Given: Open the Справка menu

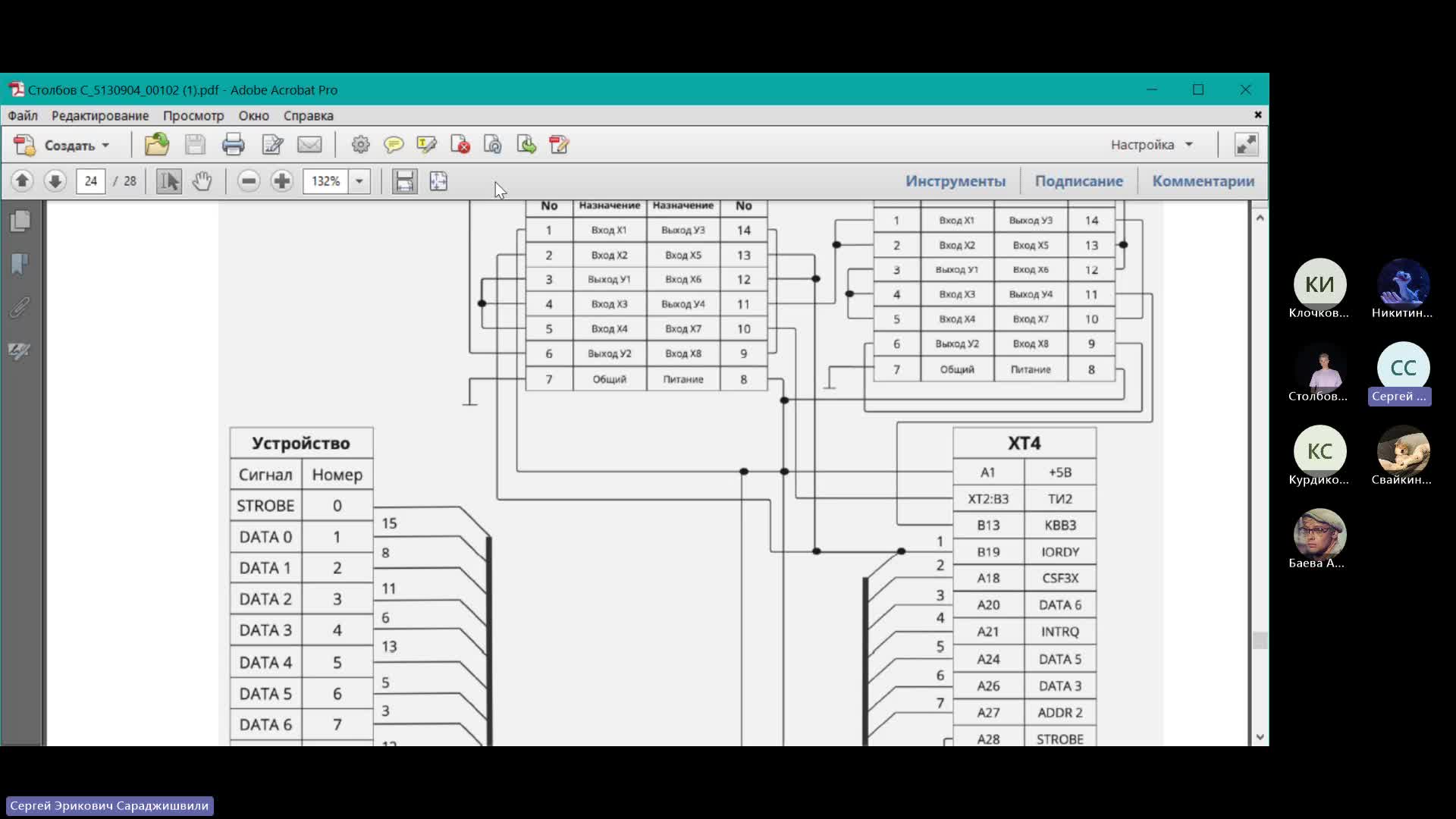Looking at the screenshot, I should (309, 115).
